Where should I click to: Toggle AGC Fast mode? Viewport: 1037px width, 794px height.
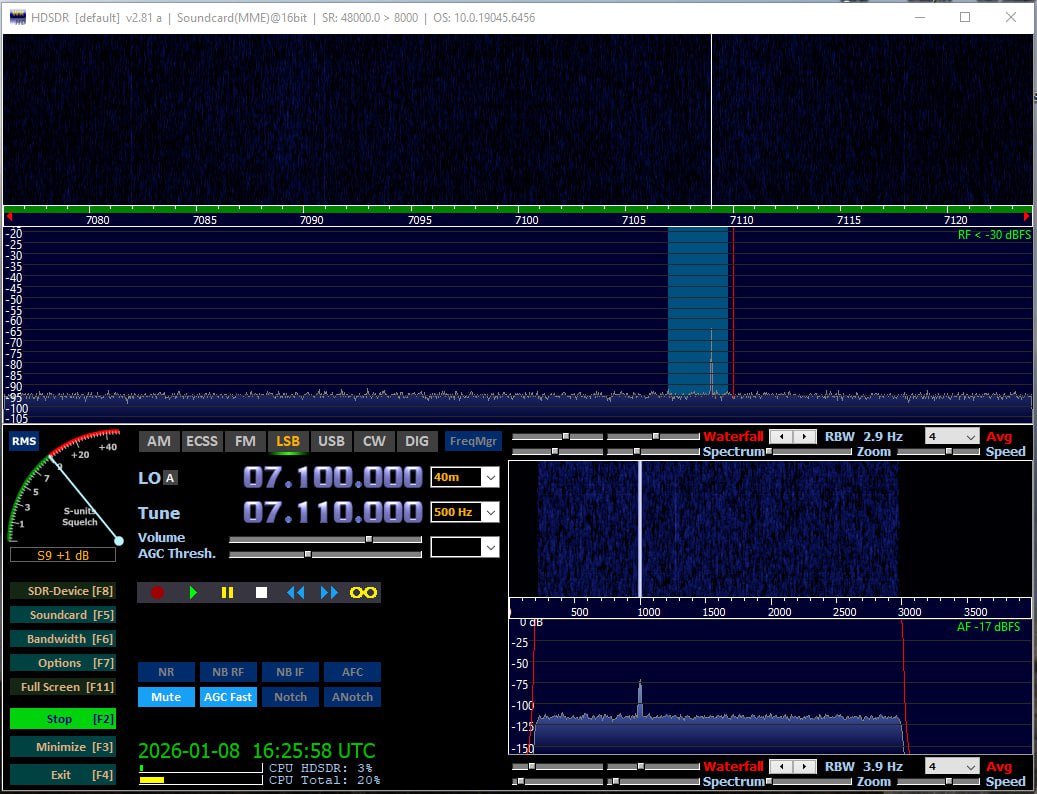[x=228, y=697]
